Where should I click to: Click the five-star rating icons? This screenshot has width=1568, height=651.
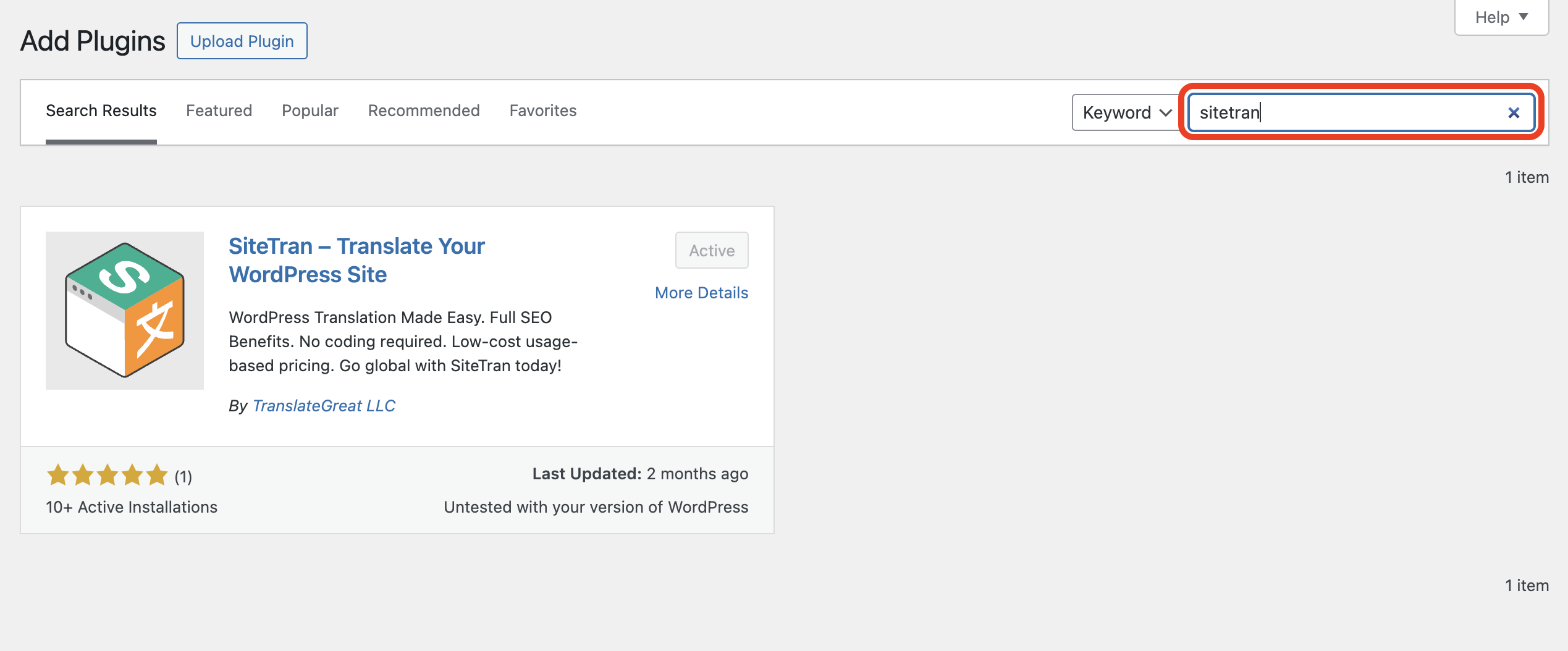click(x=107, y=475)
